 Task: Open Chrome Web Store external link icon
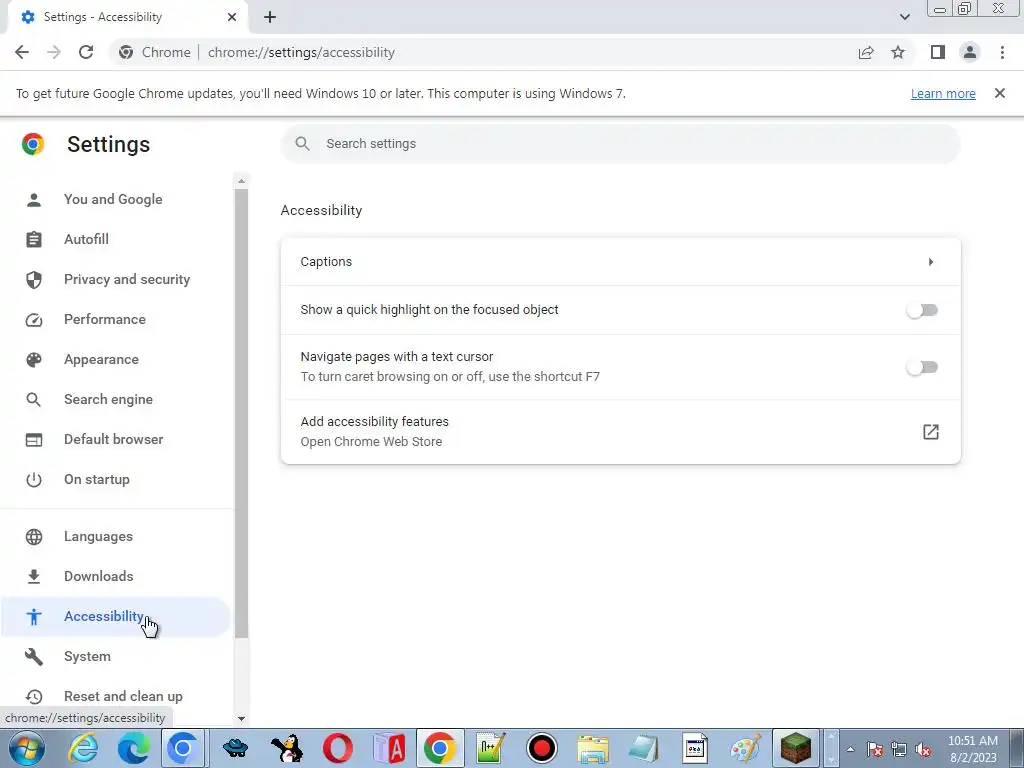pos(931,432)
